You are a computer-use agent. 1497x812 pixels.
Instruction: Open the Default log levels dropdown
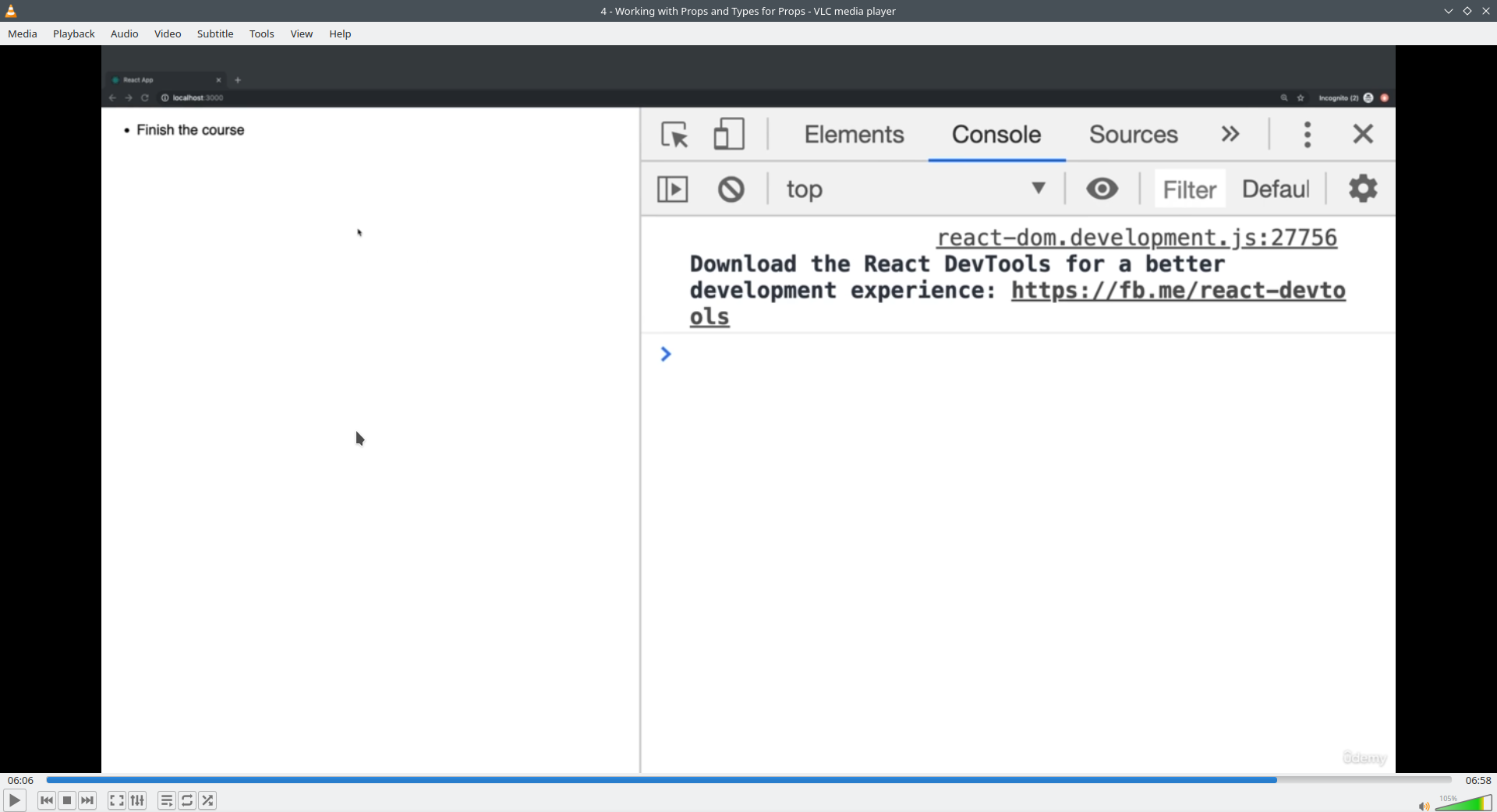pos(1276,189)
